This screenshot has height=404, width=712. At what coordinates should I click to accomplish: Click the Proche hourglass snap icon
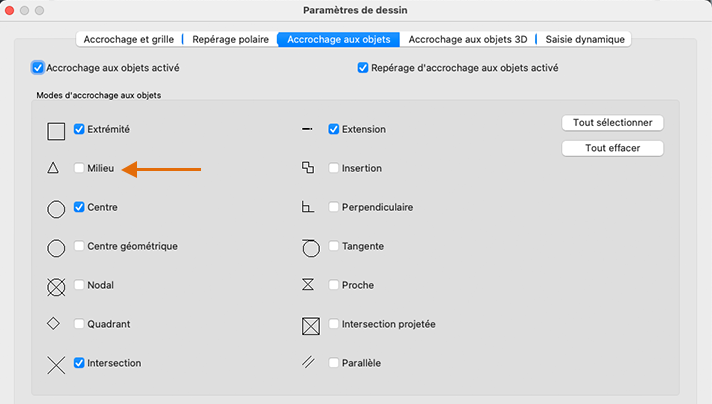[x=308, y=285]
